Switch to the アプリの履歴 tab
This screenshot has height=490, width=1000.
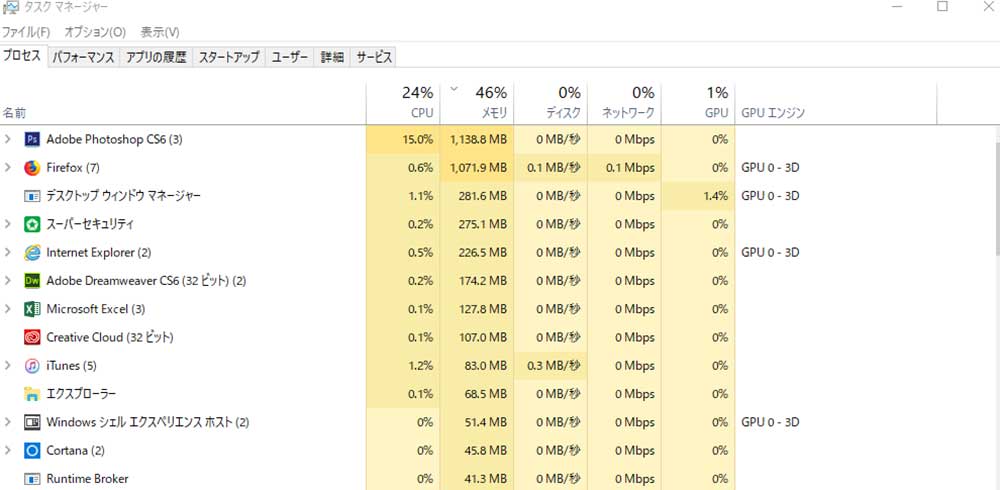[156, 57]
